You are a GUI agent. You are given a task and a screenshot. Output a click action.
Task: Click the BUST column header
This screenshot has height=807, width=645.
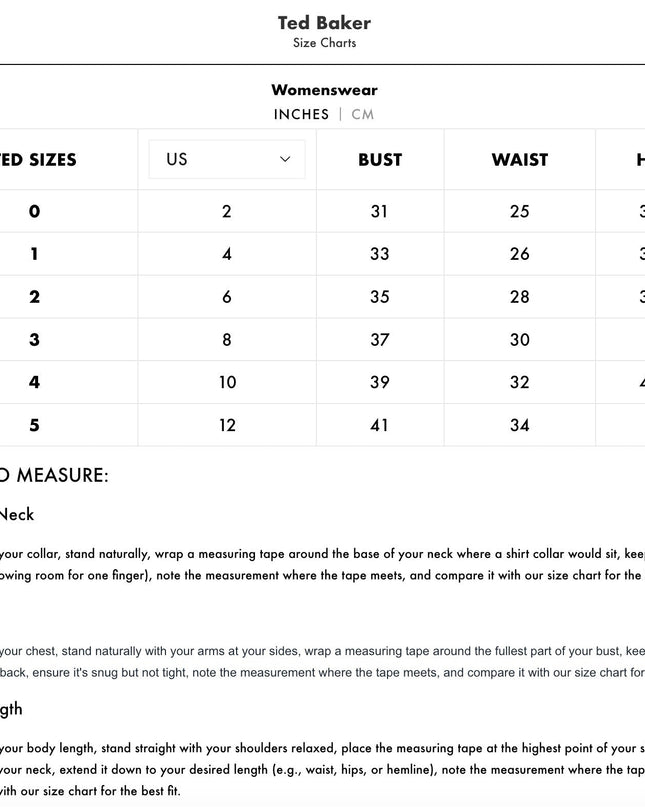point(381,159)
